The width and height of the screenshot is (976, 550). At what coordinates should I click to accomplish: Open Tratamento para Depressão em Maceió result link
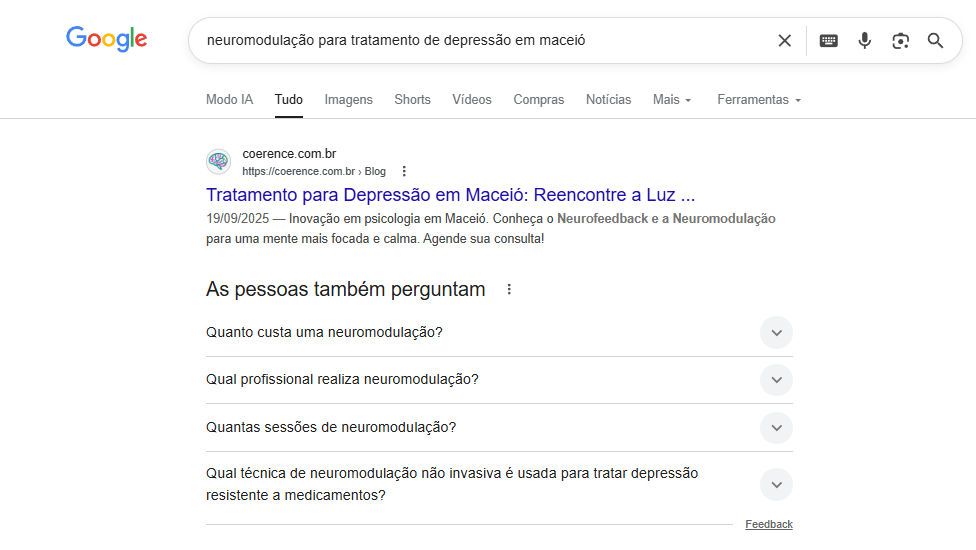tap(451, 195)
